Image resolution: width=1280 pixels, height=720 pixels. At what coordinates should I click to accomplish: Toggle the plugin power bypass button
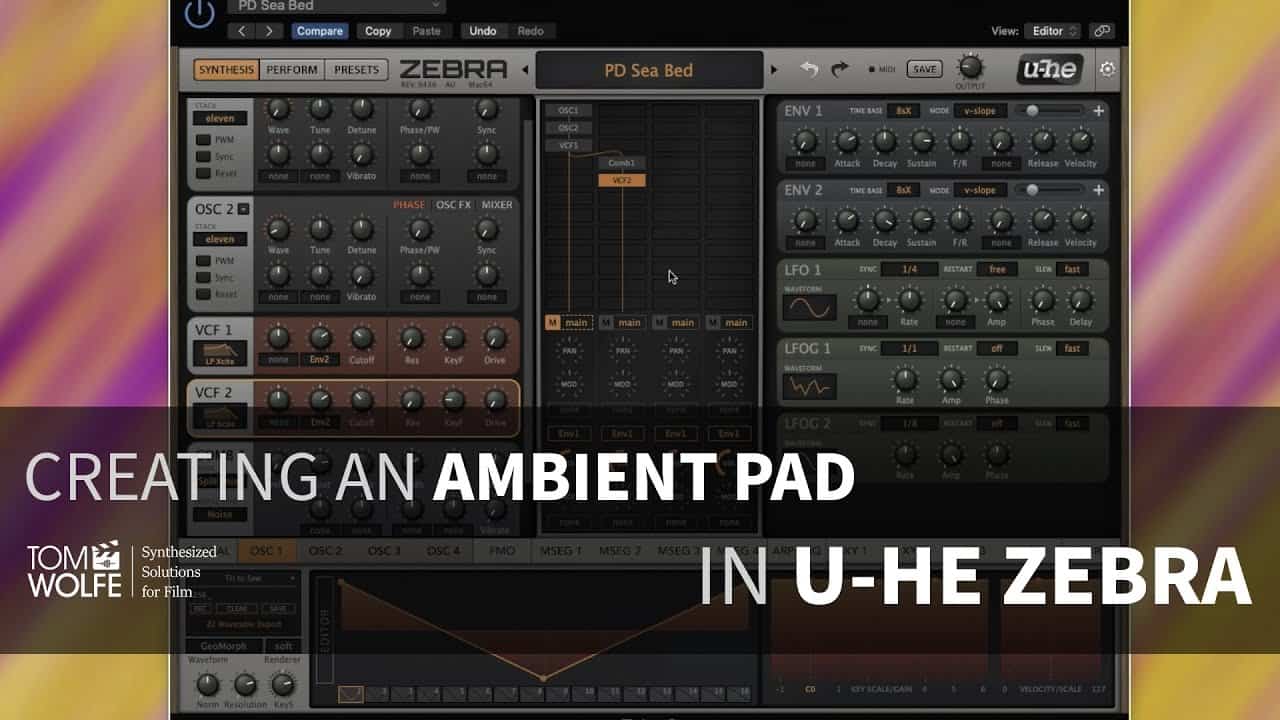coord(200,12)
